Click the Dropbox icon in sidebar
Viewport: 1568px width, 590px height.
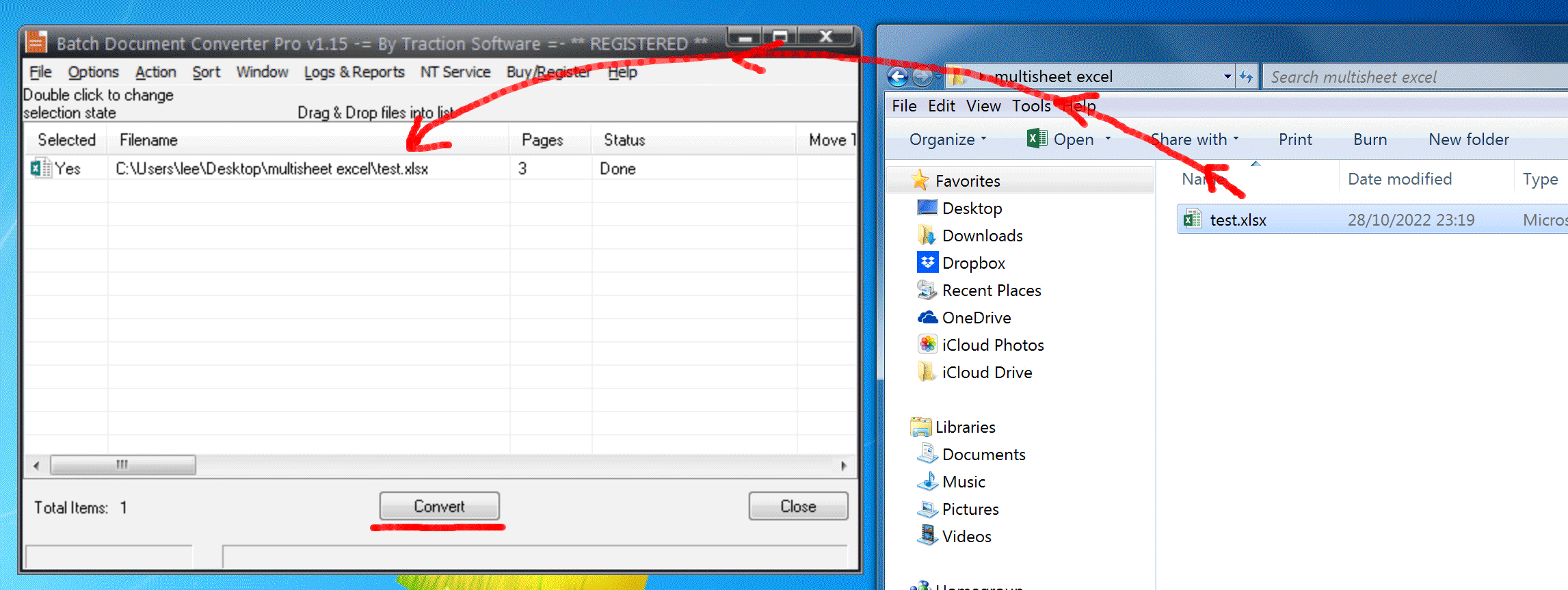[927, 263]
